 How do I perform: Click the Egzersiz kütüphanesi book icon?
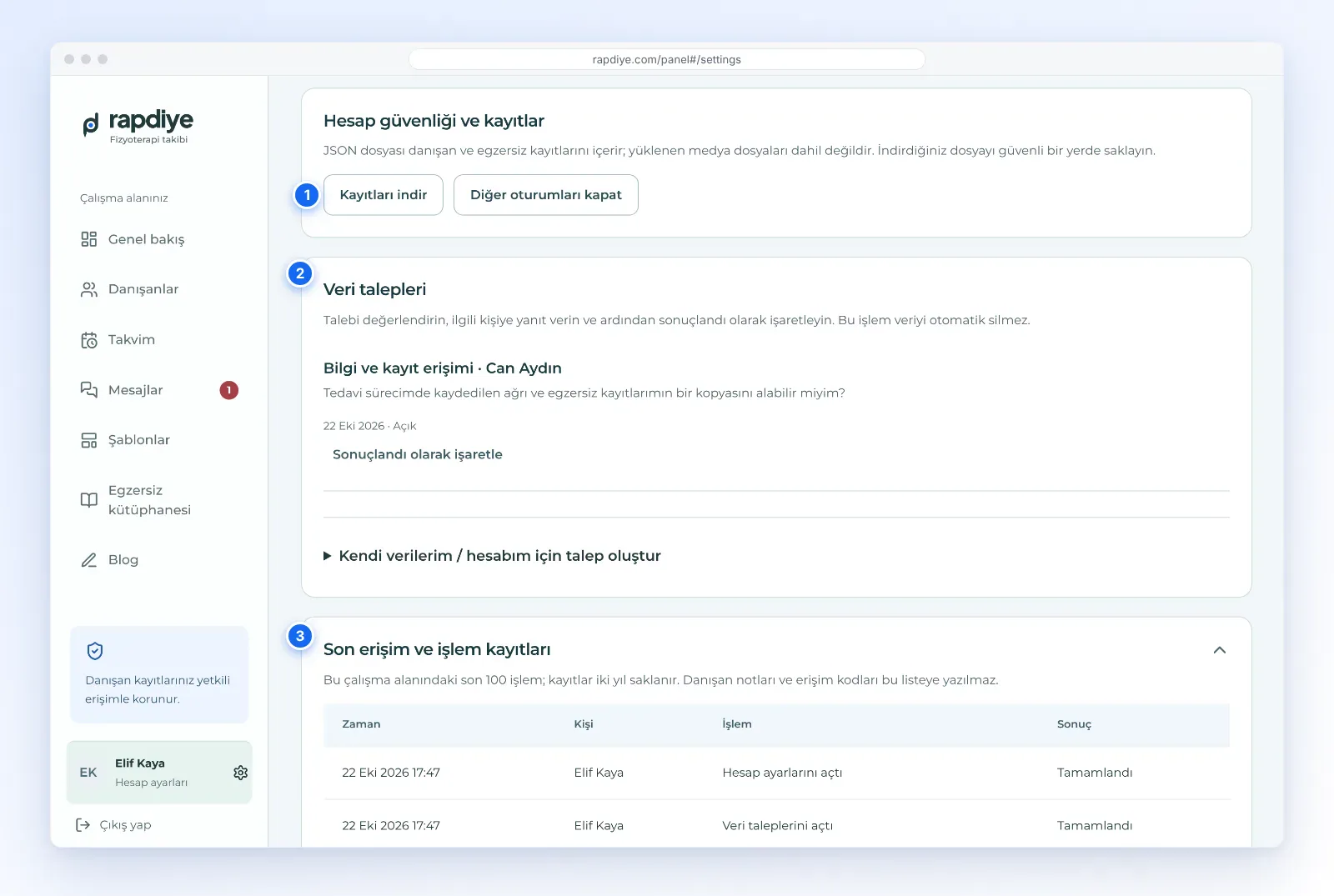[89, 500]
